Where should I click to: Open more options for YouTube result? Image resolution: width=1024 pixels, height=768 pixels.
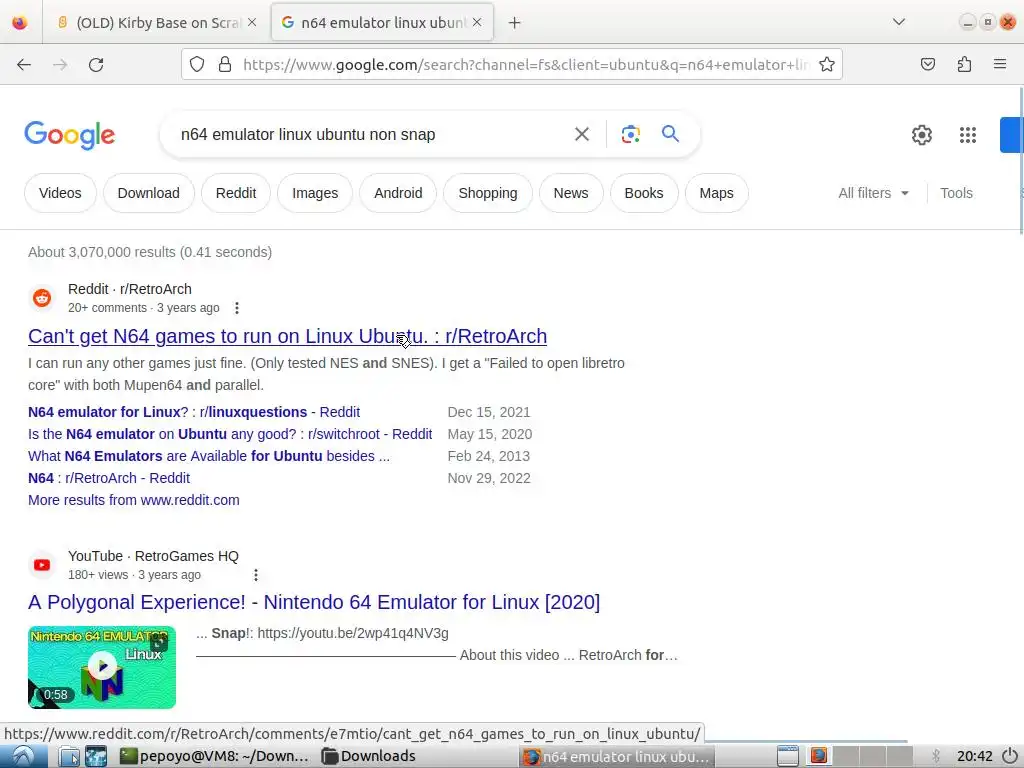tap(256, 575)
